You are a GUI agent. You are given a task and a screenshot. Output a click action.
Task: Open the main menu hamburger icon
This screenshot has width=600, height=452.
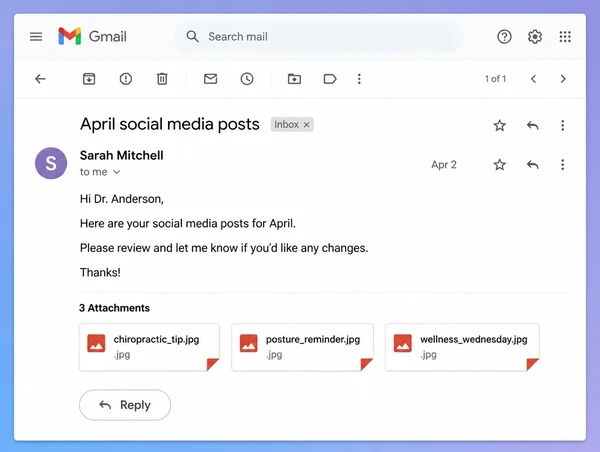(36, 37)
